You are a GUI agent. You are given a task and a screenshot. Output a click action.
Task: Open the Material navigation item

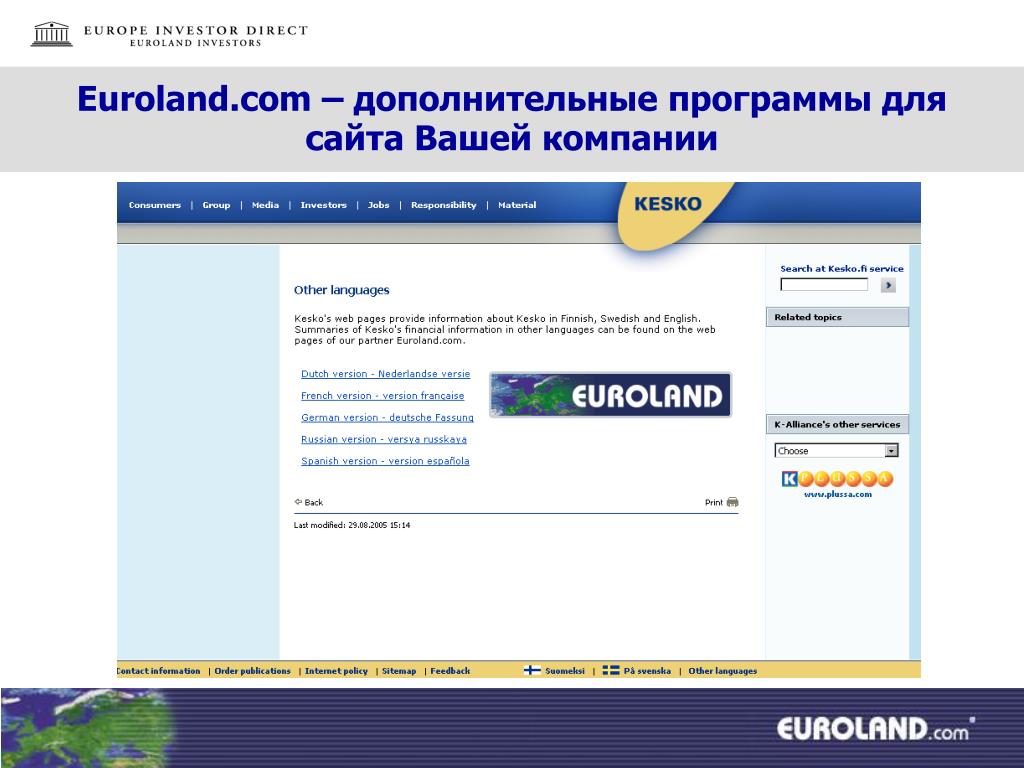click(517, 205)
